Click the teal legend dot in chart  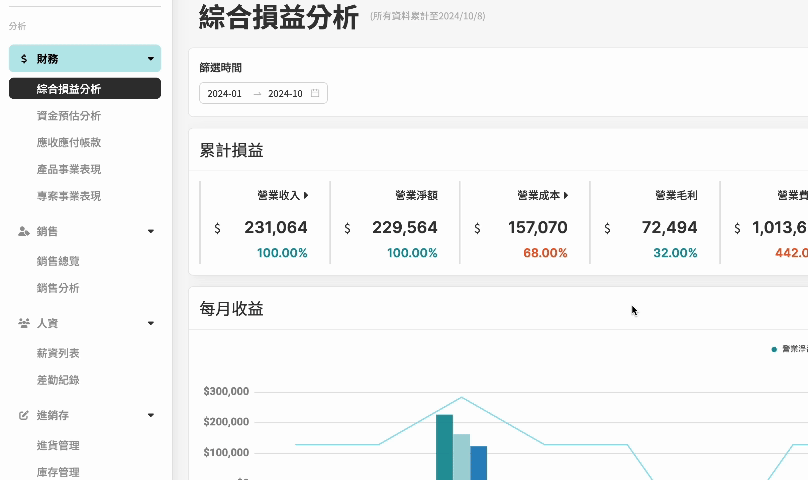[773, 350]
